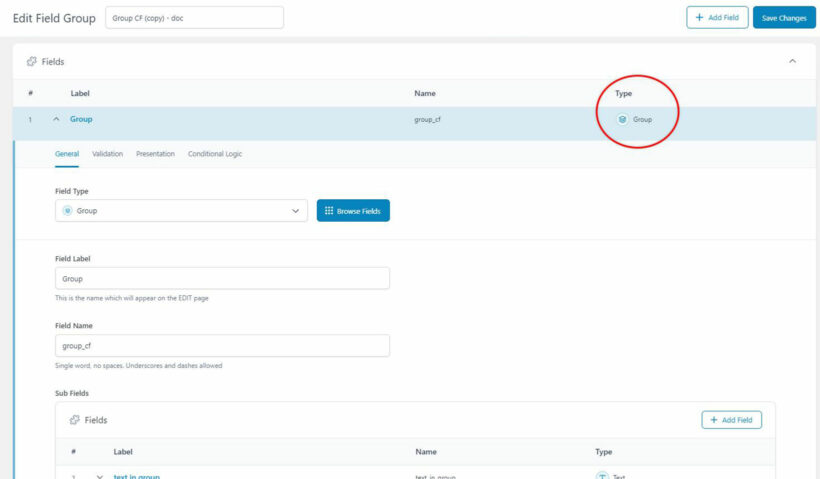Screen dimensions: 820x479
Task: Open the Field Type dropdown arrow
Action: coord(295,211)
